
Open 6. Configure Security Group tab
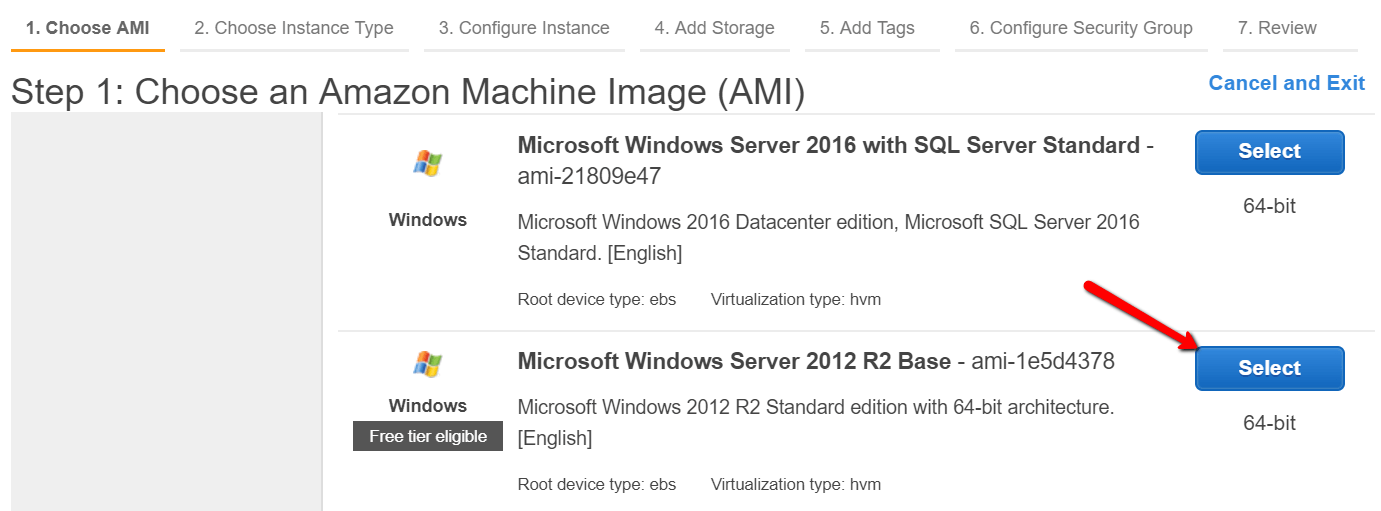pos(1081,28)
